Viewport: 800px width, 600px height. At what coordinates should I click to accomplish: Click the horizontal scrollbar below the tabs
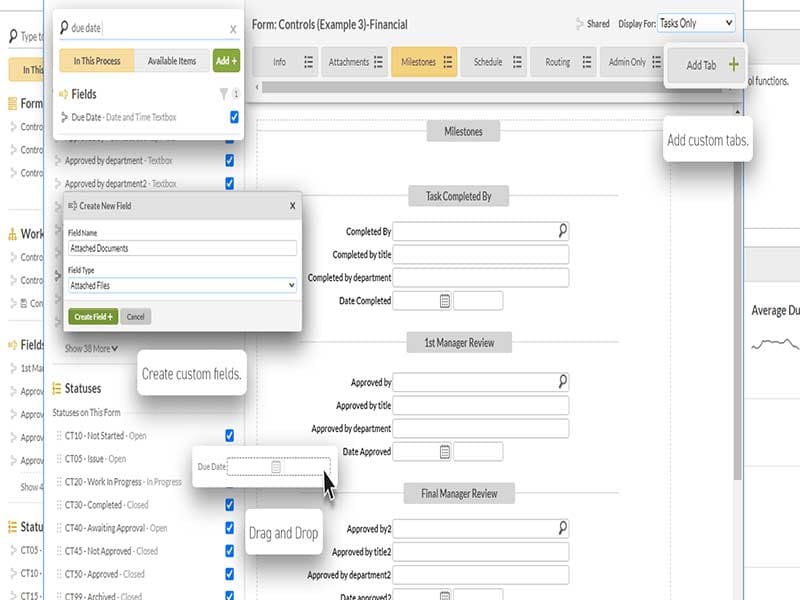(x=450, y=87)
